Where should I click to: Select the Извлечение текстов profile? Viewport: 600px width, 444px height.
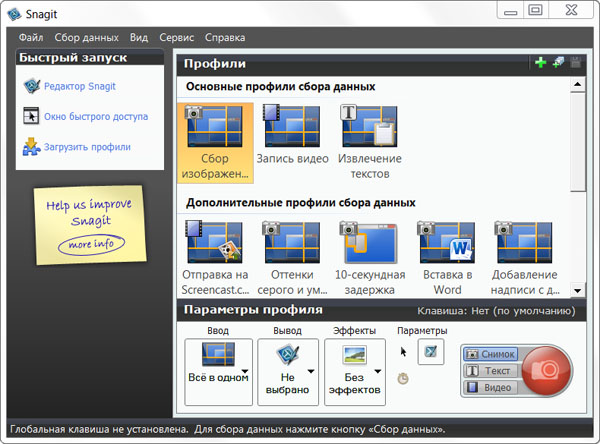[x=370, y=142]
